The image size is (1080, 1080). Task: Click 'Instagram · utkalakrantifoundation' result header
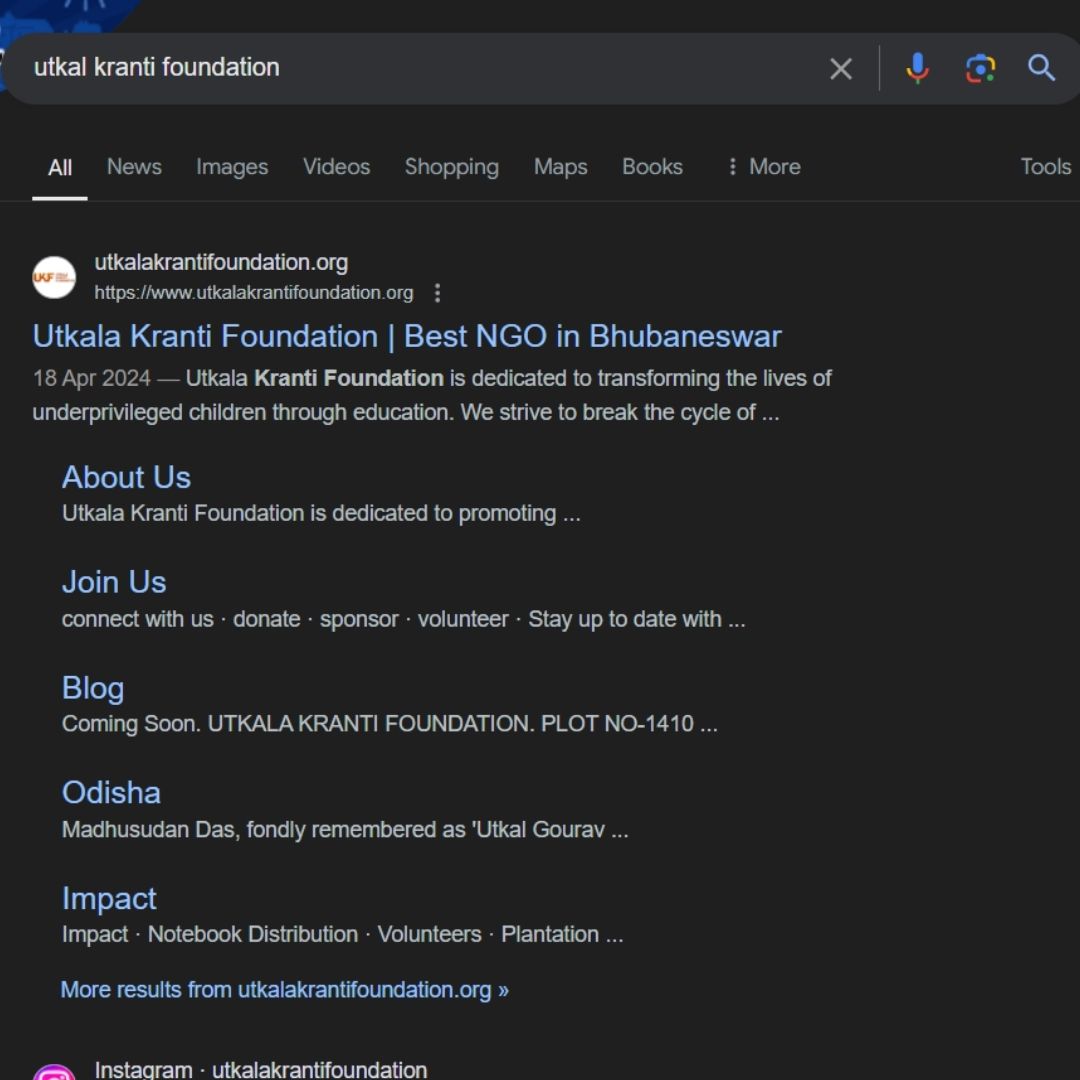[260, 1070]
